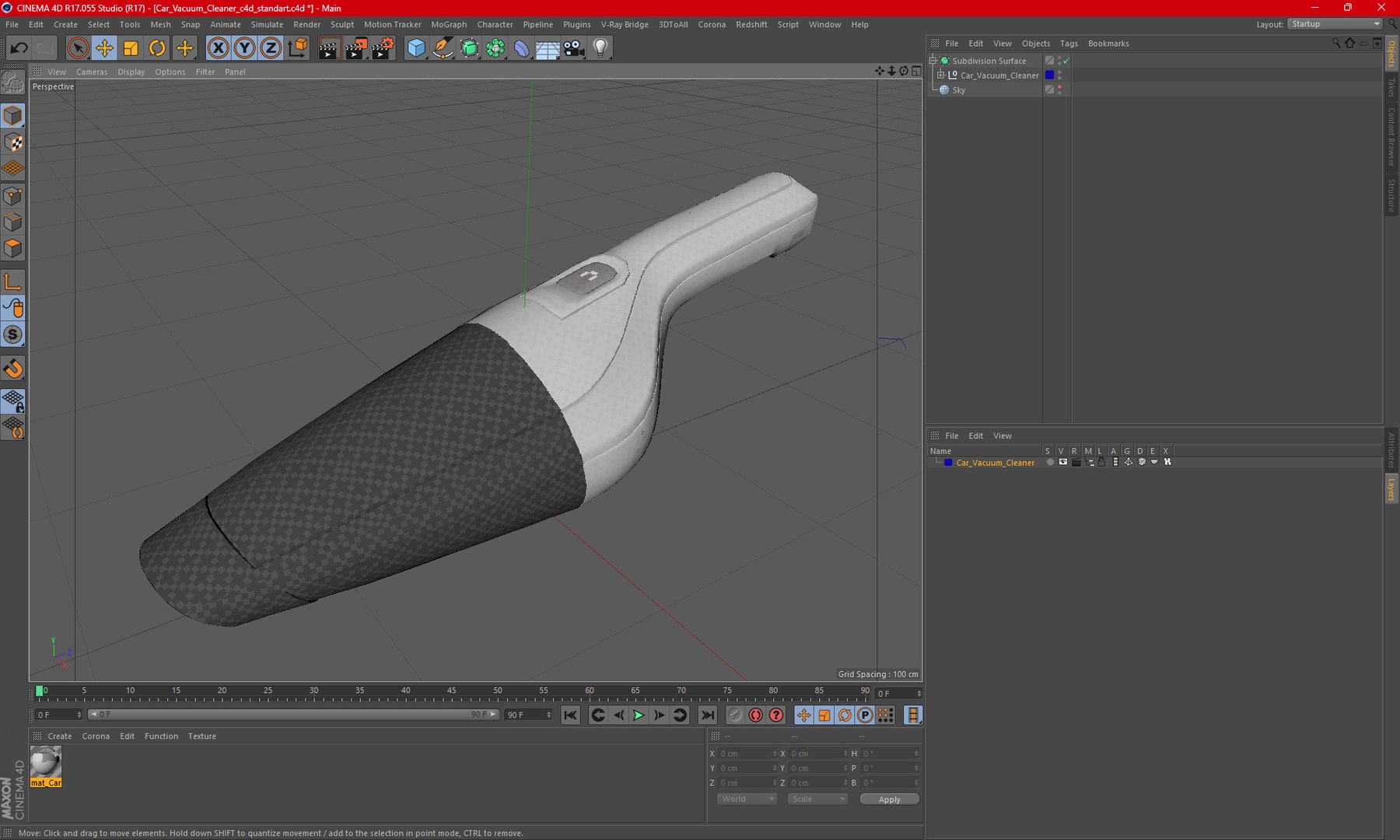Open the coordinate system toggle icon

pos(298,48)
